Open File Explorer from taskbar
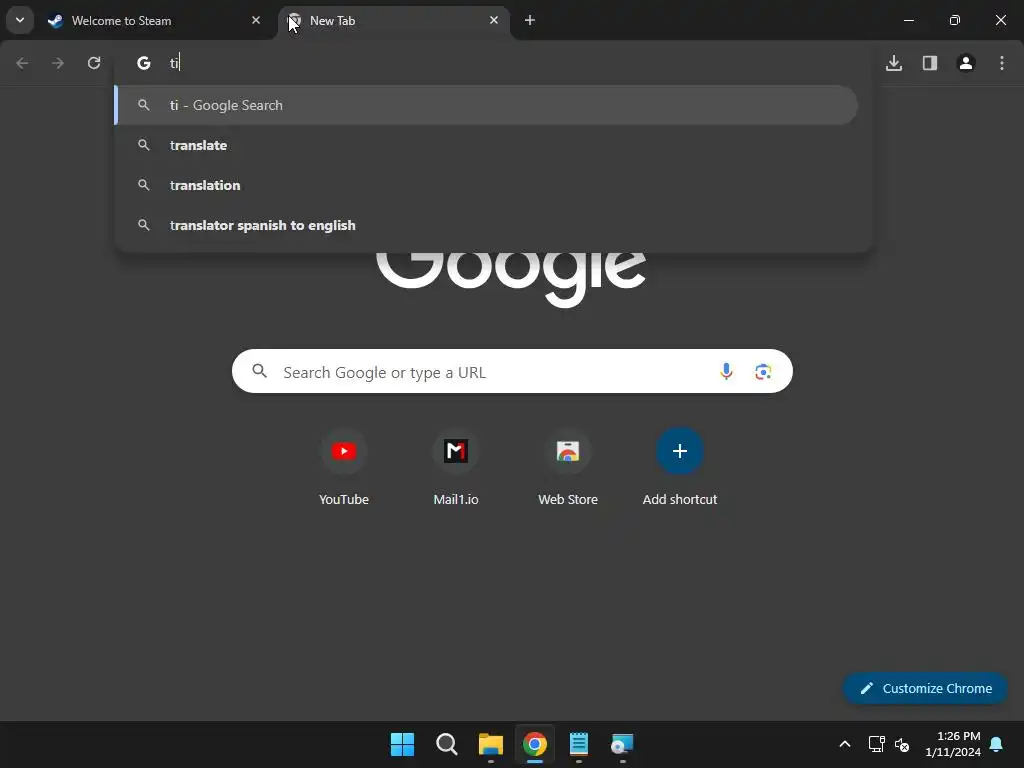Viewport: 1024px width, 768px height. [x=490, y=744]
